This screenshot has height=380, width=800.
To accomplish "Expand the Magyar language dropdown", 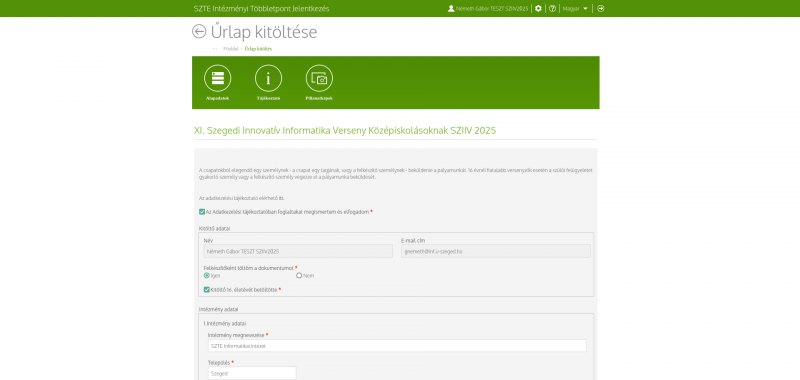I will (x=575, y=9).
